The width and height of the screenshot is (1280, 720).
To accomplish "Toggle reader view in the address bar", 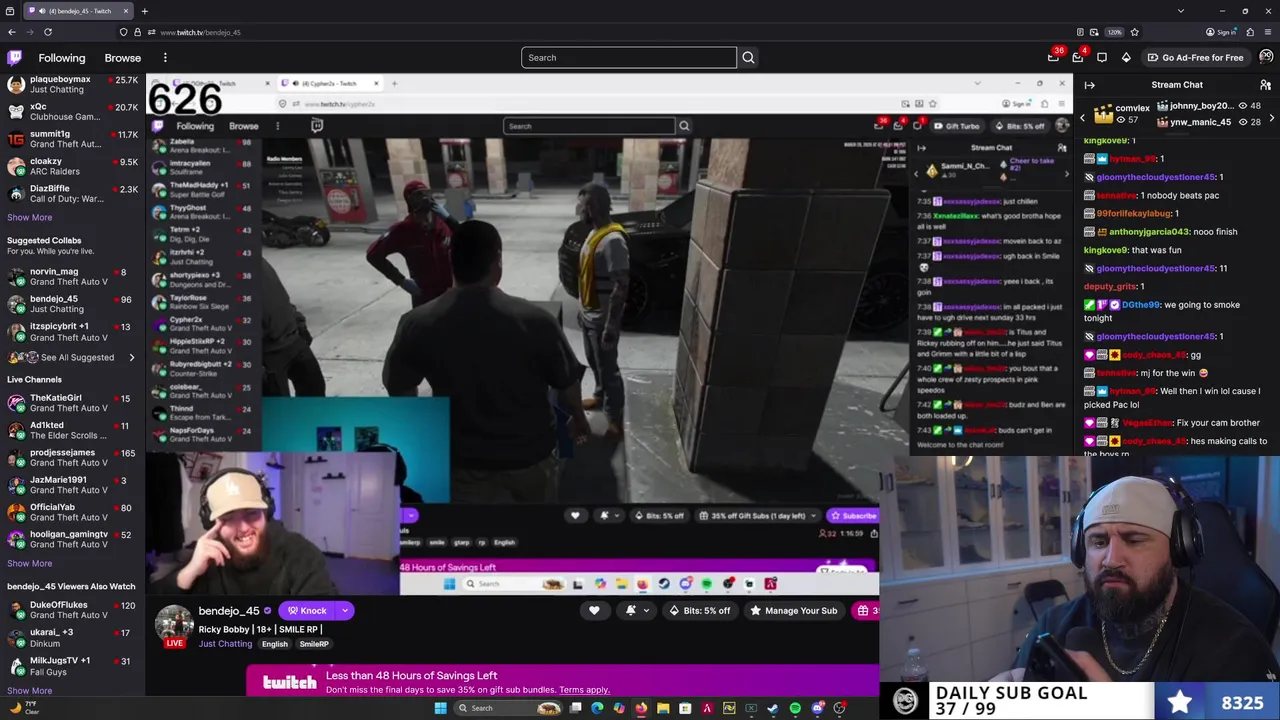I will click(x=1078, y=32).
